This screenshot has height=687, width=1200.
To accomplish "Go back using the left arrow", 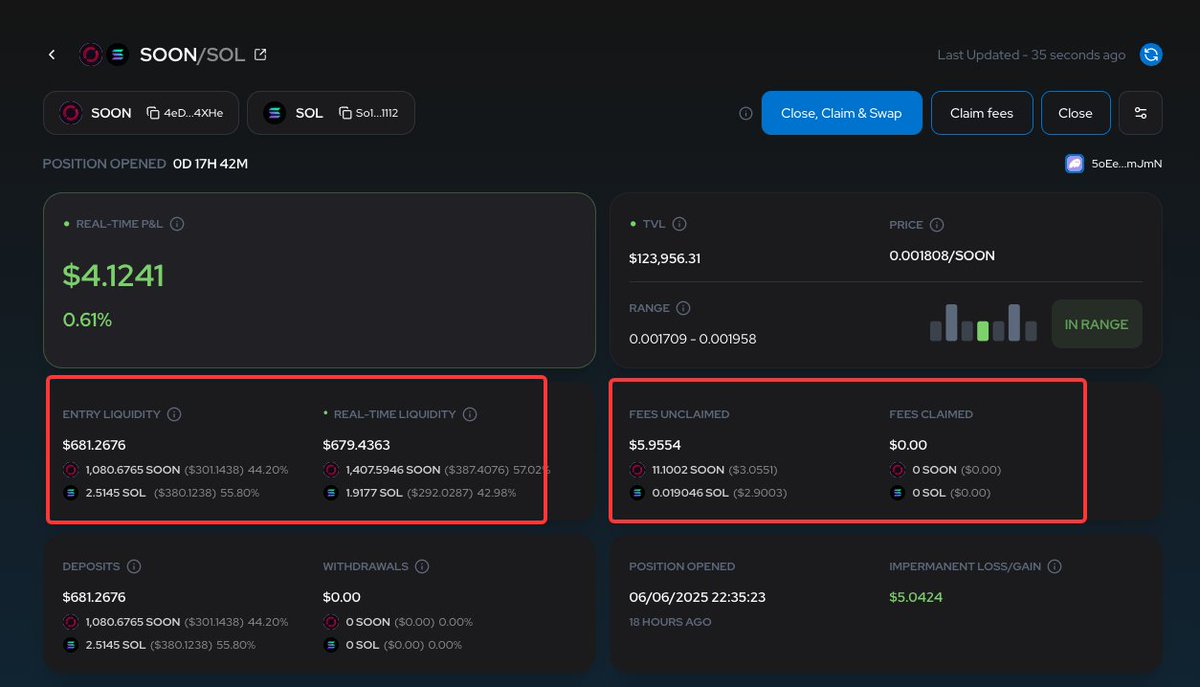I will 52,55.
